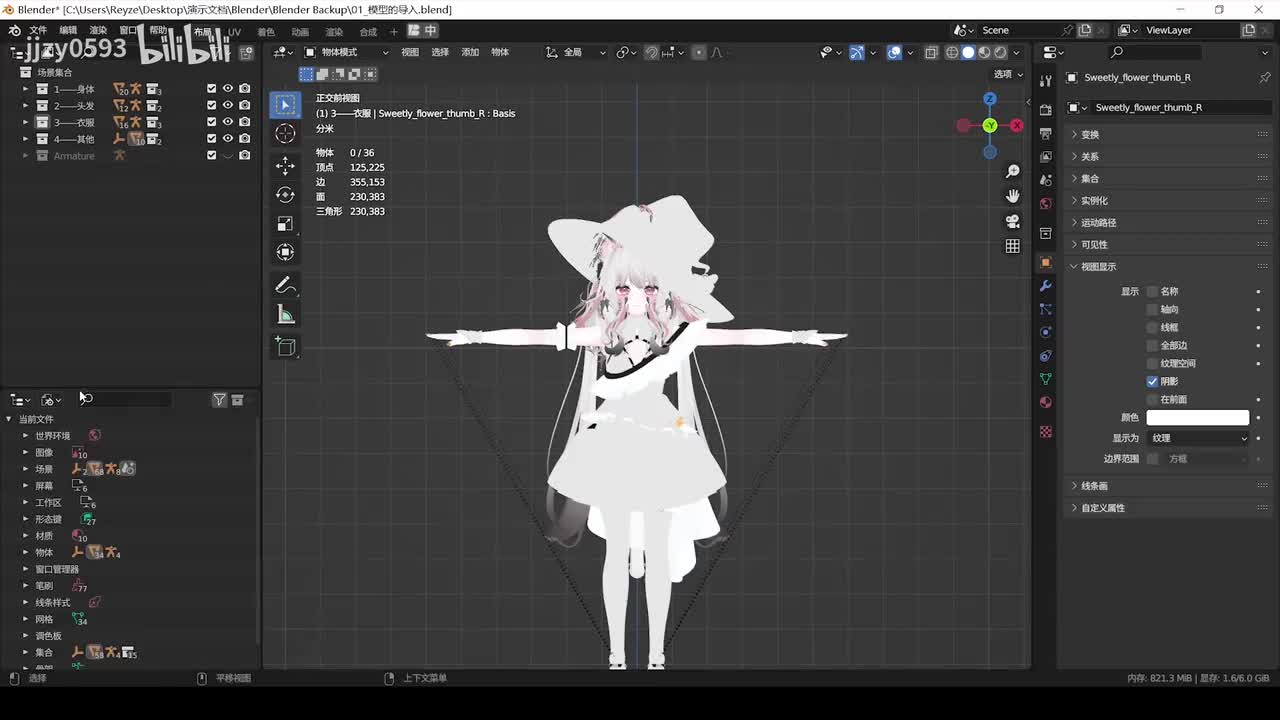Image resolution: width=1280 pixels, height=720 pixels.
Task: Switch to solid viewport shading
Action: pos(968,52)
